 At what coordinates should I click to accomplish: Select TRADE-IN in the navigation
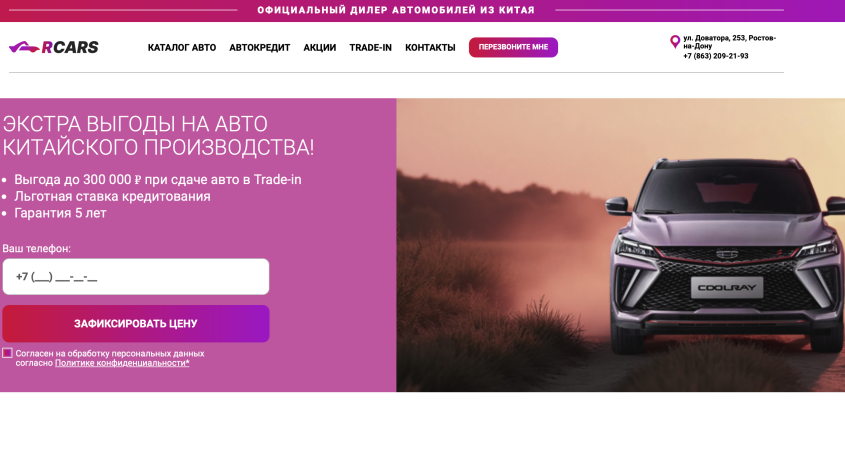click(370, 47)
